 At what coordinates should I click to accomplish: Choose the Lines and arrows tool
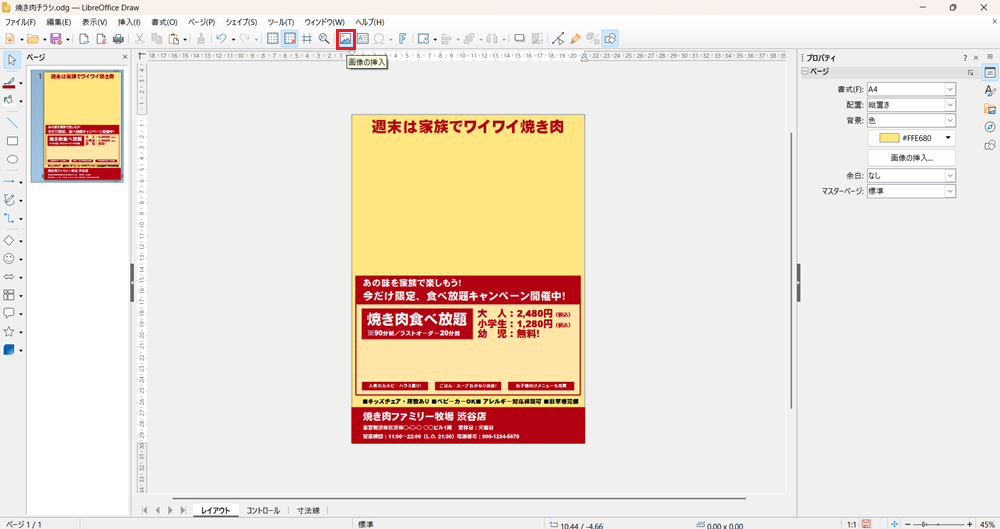(x=9, y=182)
